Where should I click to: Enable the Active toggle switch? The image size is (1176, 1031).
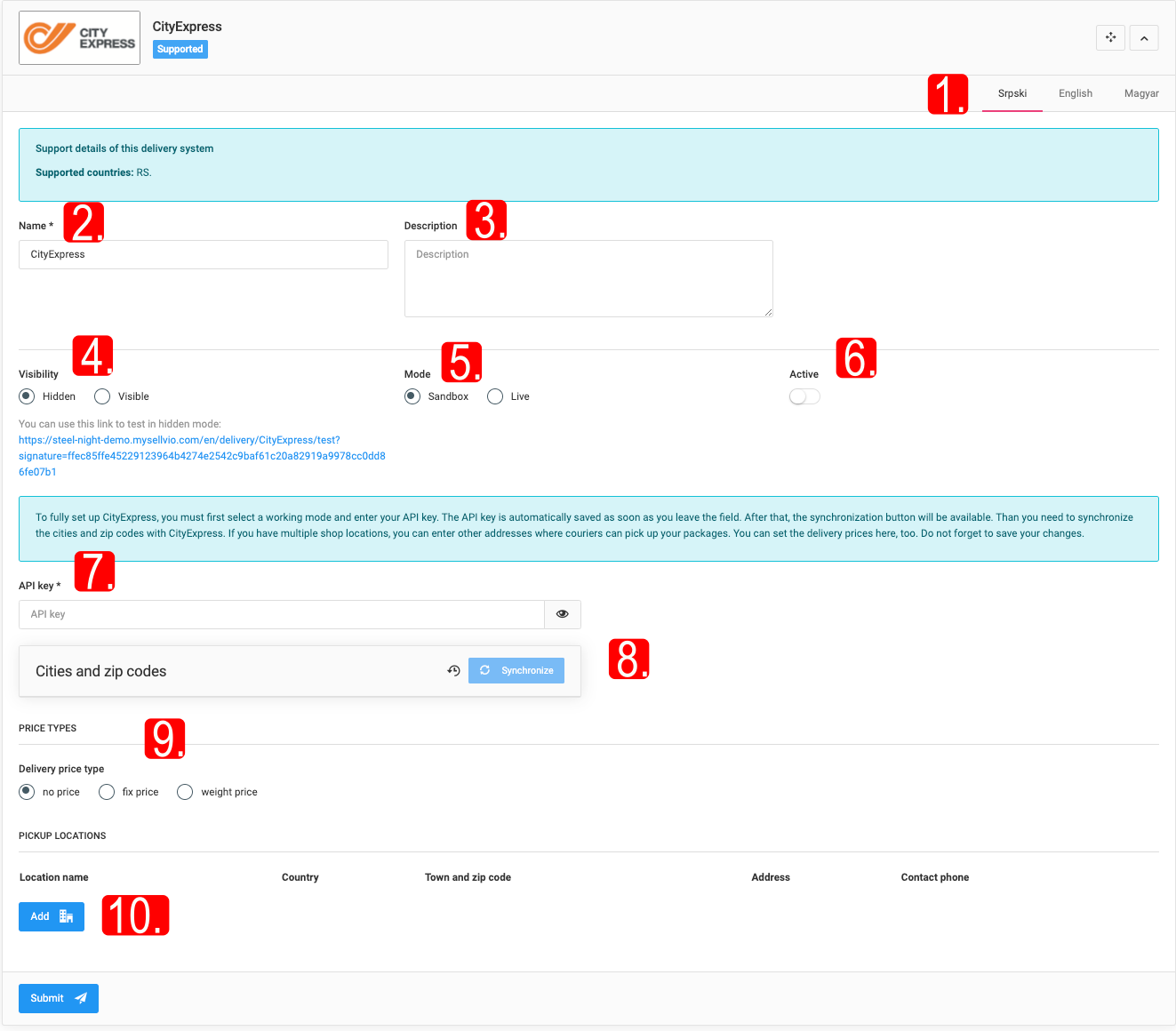coord(804,396)
